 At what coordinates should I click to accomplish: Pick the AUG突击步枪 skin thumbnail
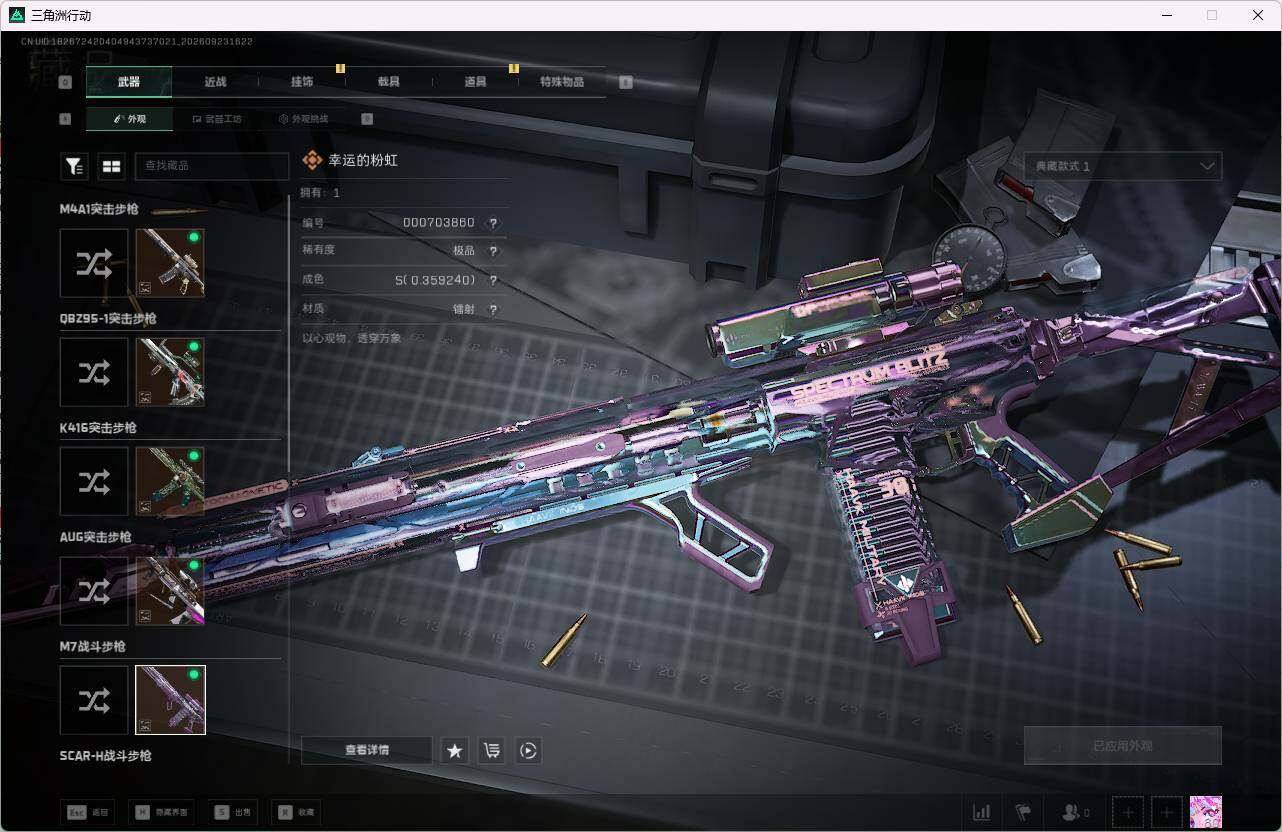(170, 591)
